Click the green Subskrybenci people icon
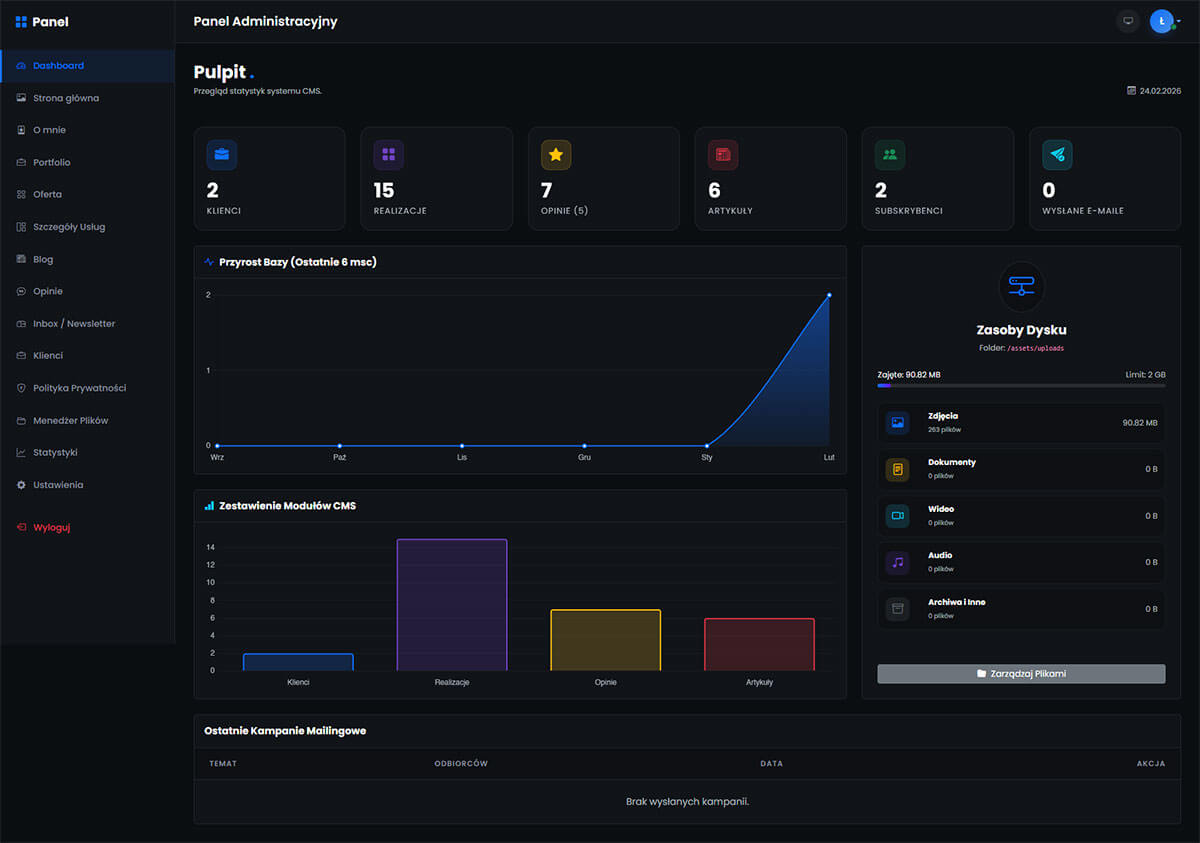Viewport: 1200px width, 843px height. pos(890,155)
